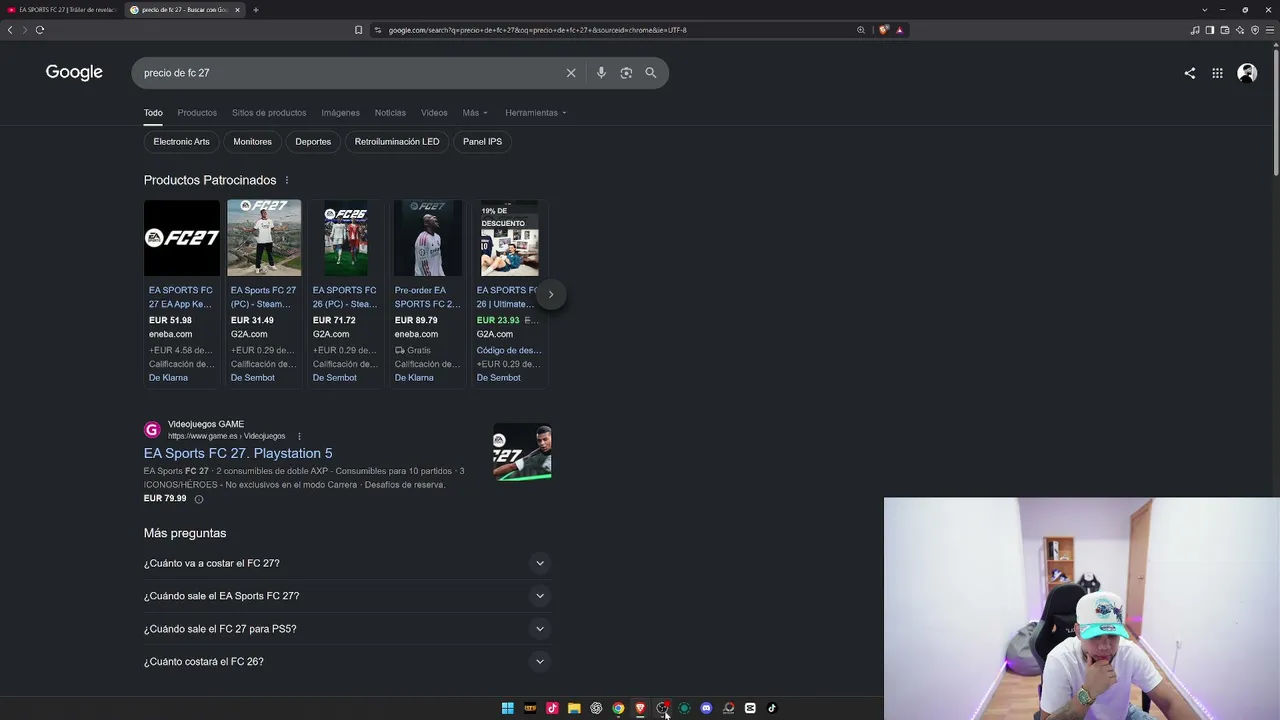This screenshot has width=1280, height=720.
Task: Open the Windows Start menu
Action: 508,708
